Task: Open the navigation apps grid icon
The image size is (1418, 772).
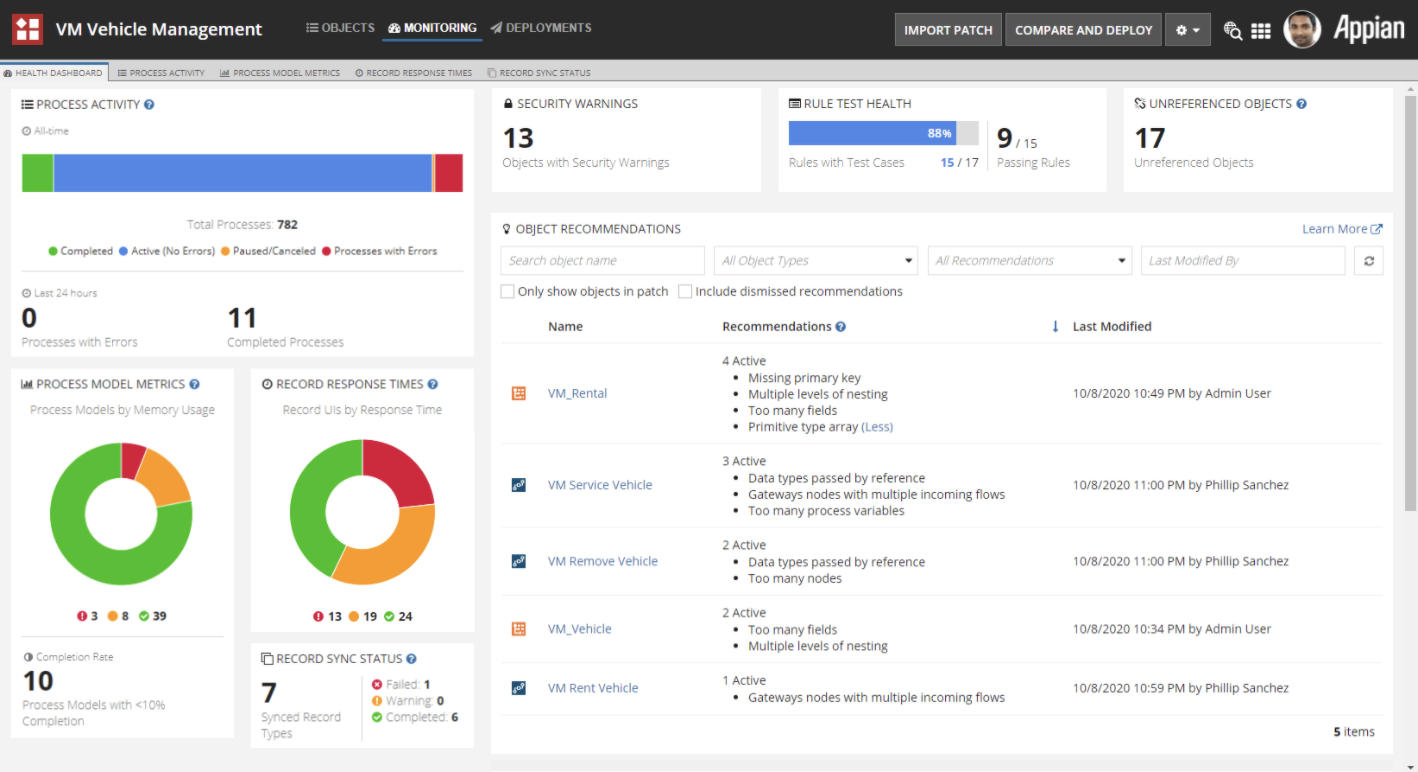Action: pos(1261,30)
